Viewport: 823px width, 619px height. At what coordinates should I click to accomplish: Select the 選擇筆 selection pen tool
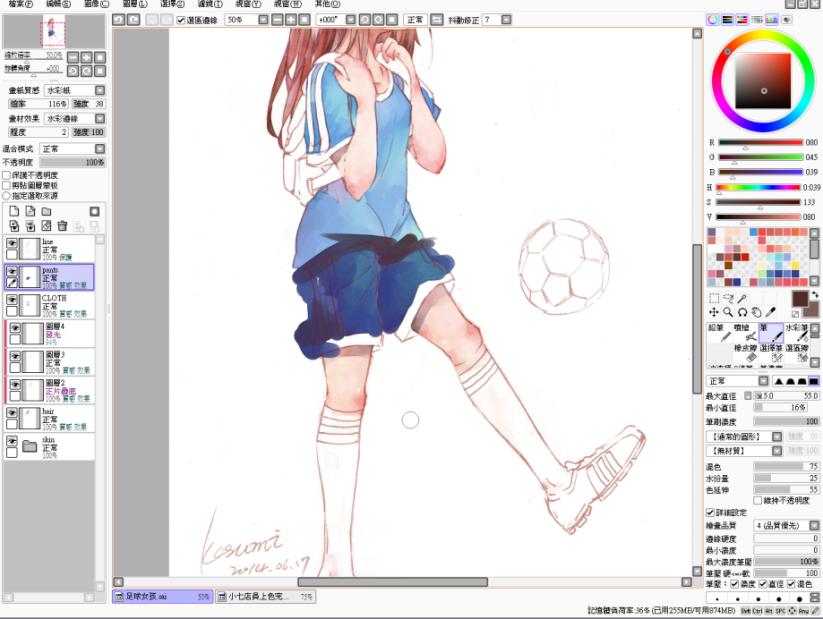click(771, 353)
